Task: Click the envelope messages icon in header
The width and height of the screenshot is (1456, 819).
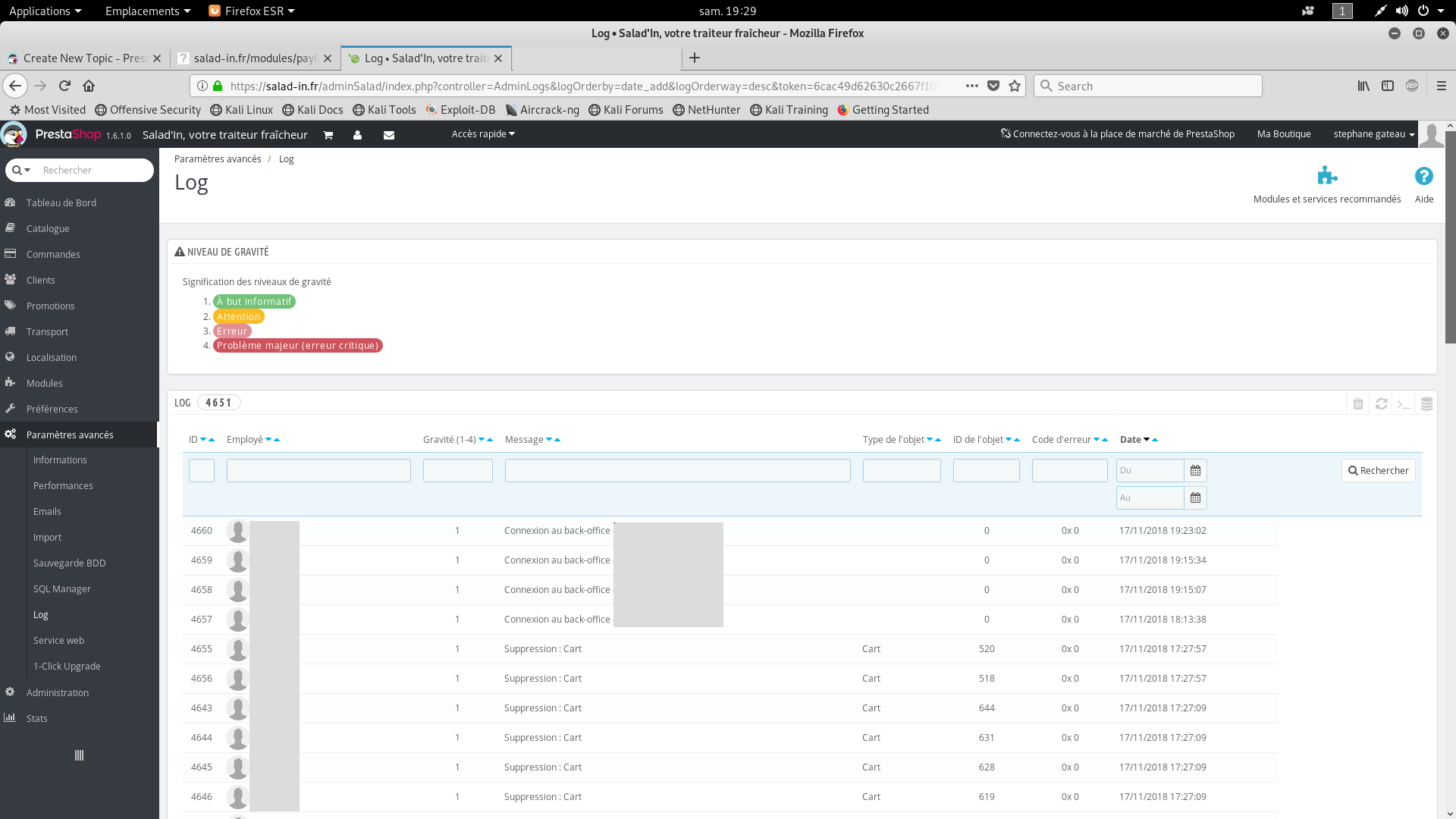Action: 389,135
